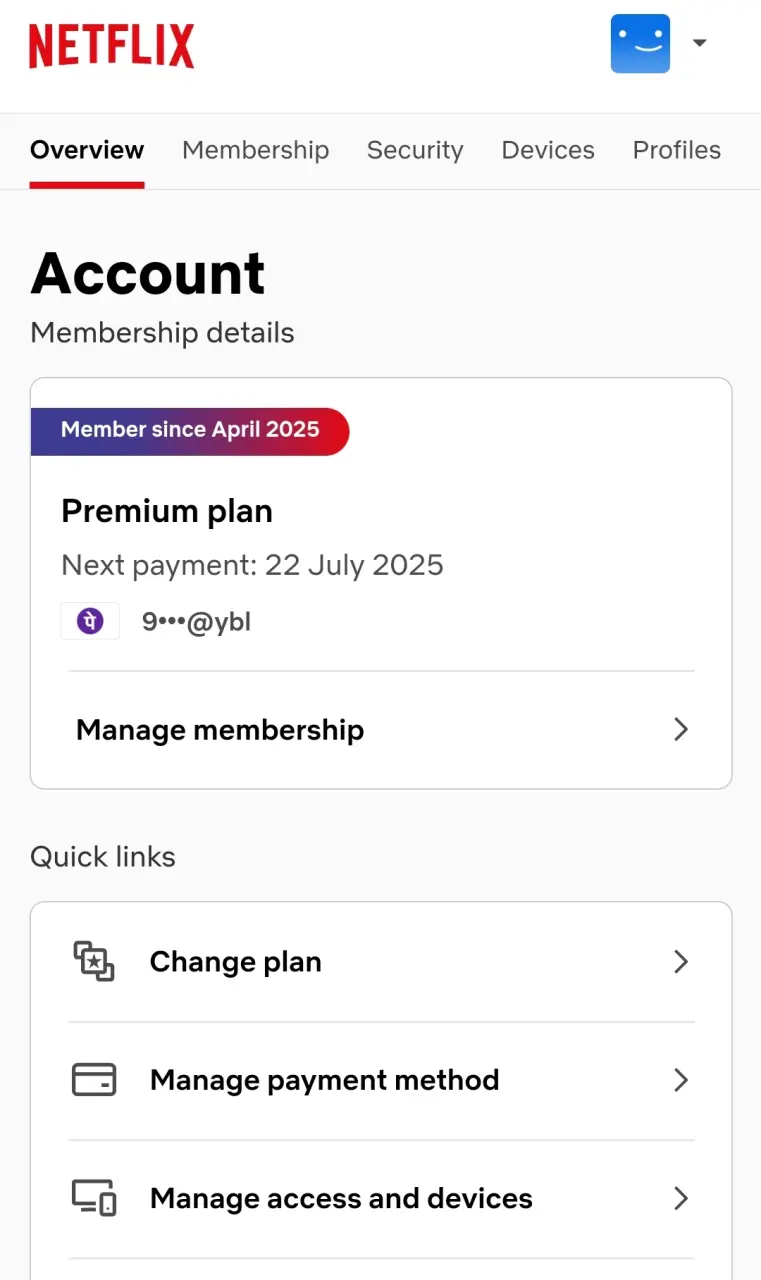
Task: Click the PhonePe payment icon
Action: tap(90, 622)
